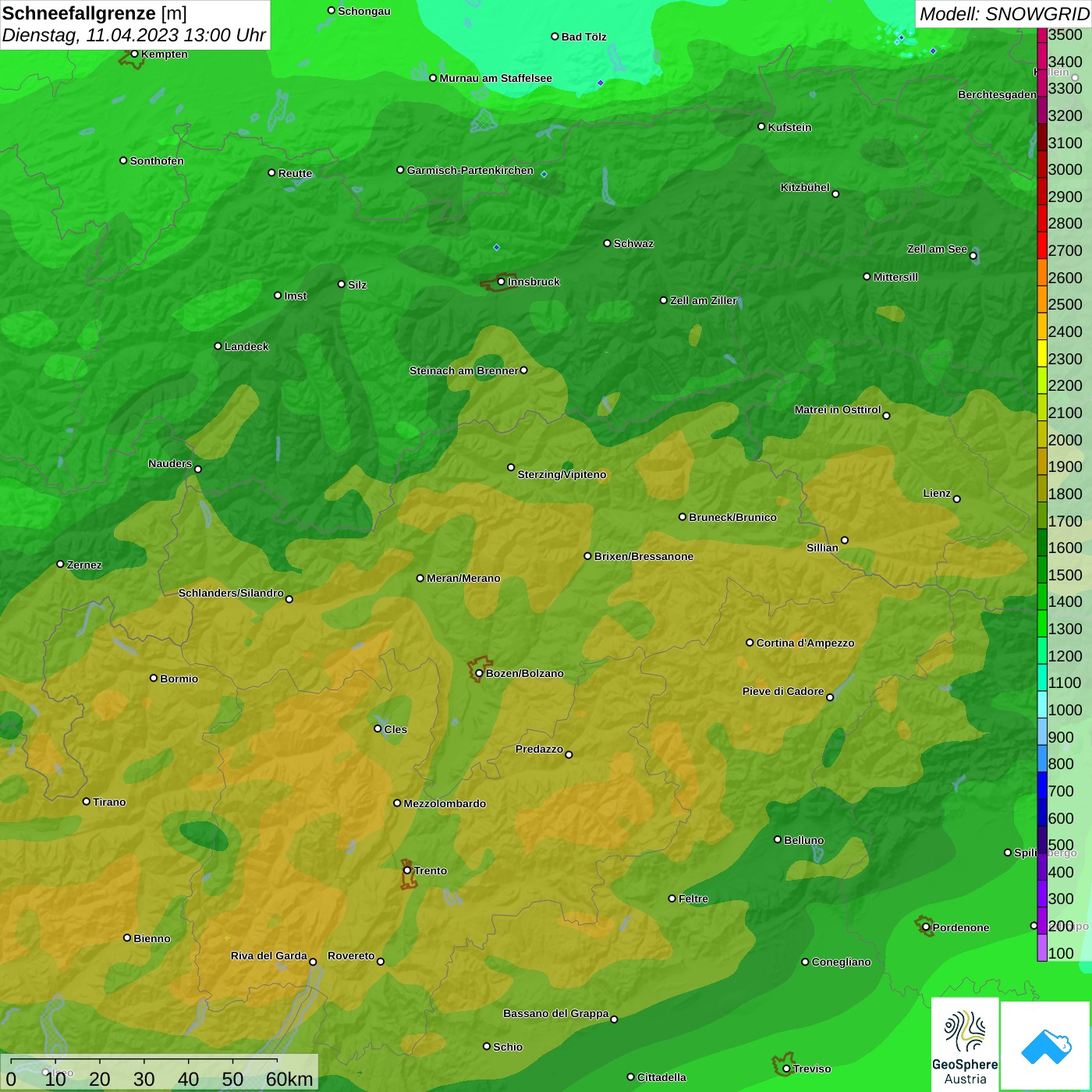Image resolution: width=1092 pixels, height=1092 pixels.
Task: Click the Pordenone label
Action: [961, 927]
